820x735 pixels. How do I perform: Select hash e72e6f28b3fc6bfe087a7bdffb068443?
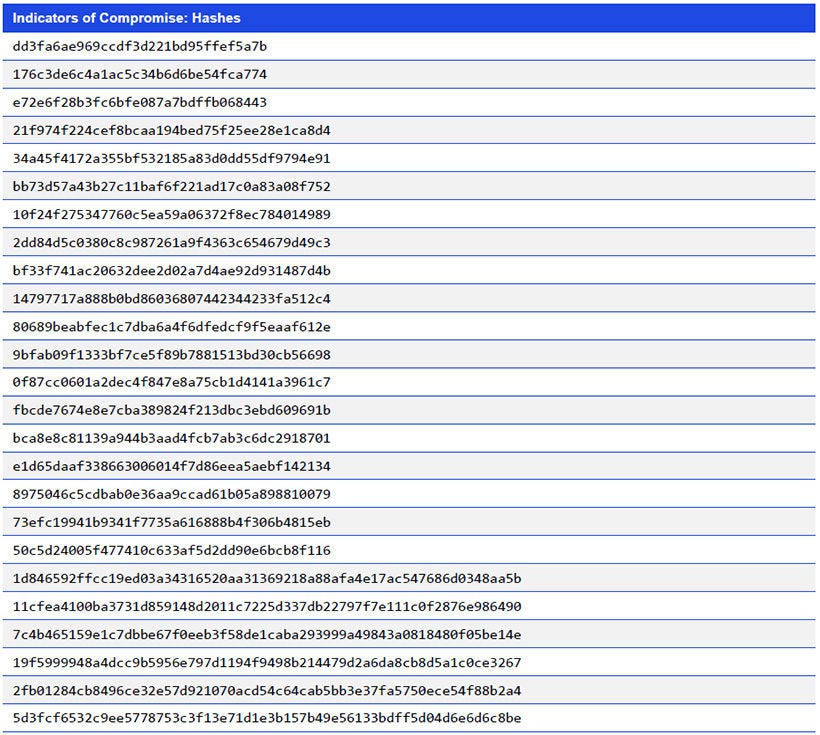[140, 103]
